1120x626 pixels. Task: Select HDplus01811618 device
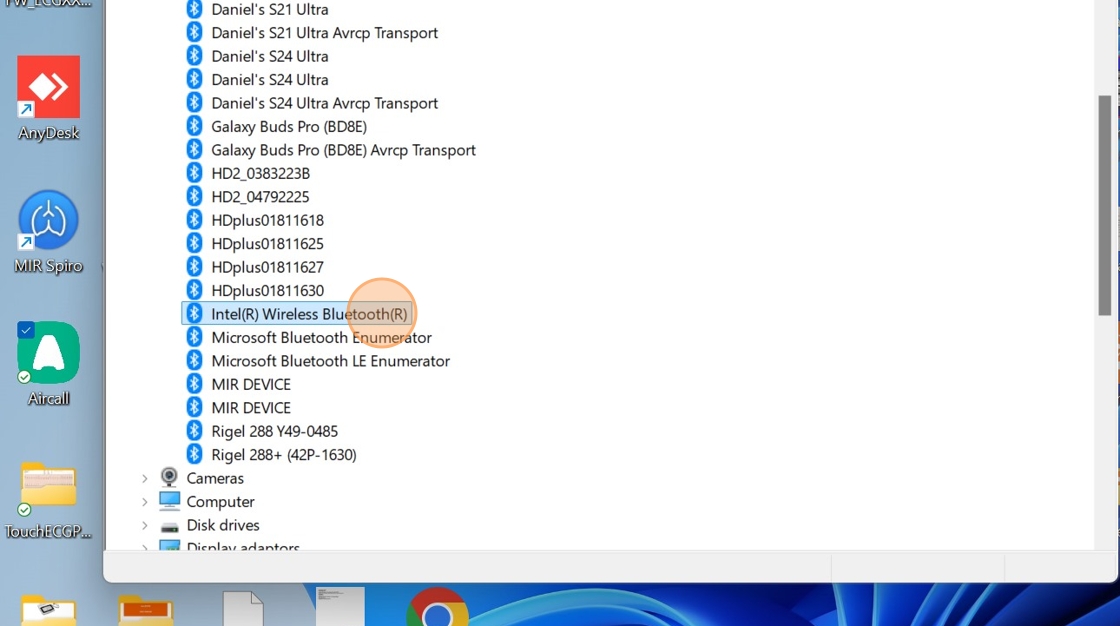(267, 220)
